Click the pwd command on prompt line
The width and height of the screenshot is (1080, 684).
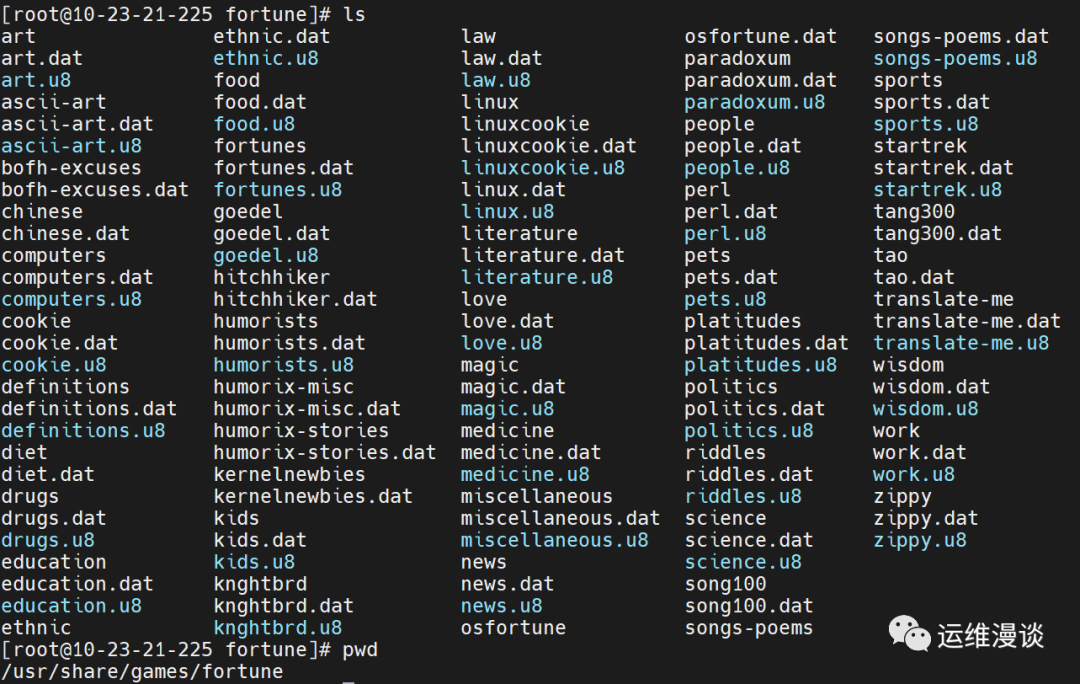click(360, 650)
